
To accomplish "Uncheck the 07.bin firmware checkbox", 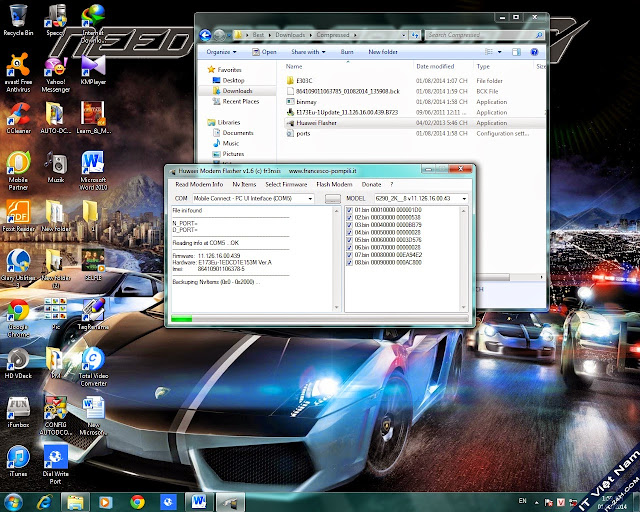I will (x=349, y=255).
